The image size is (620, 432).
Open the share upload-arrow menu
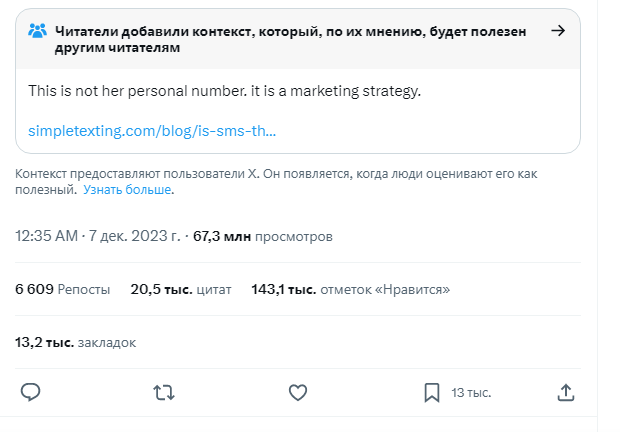[x=565, y=392]
